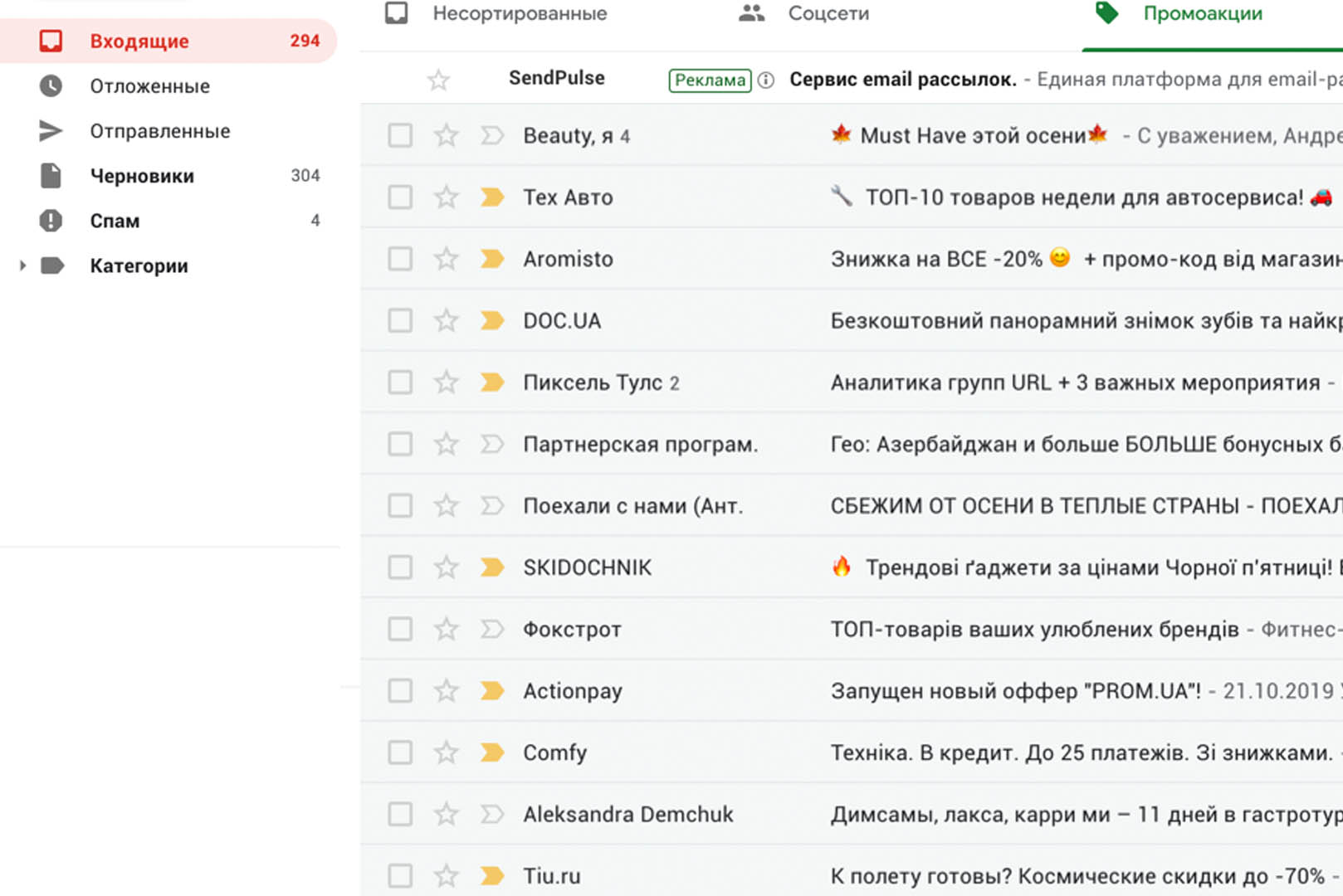Mark Aleksandra Demchuk email as important

[x=492, y=814]
